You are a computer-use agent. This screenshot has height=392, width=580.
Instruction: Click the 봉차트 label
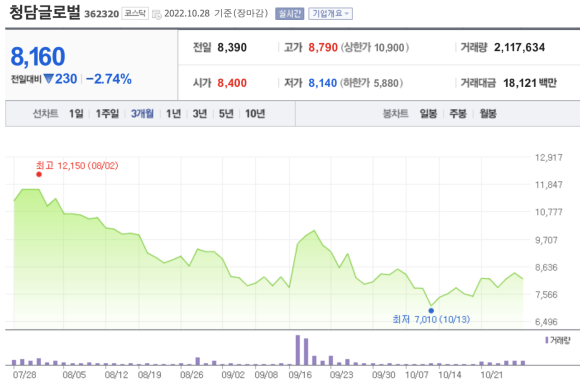(395, 114)
